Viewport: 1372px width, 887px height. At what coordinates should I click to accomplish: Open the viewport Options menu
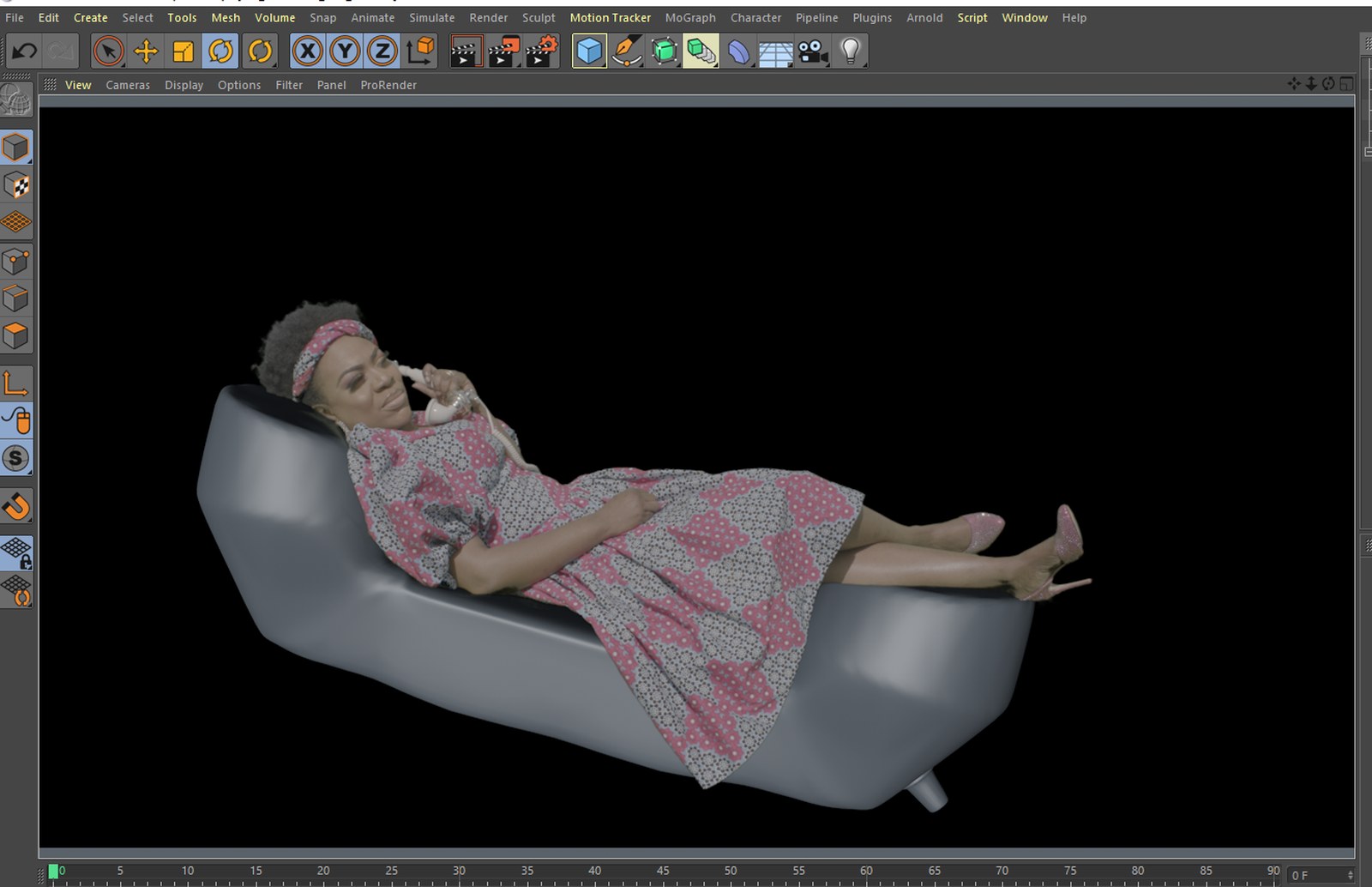point(239,85)
